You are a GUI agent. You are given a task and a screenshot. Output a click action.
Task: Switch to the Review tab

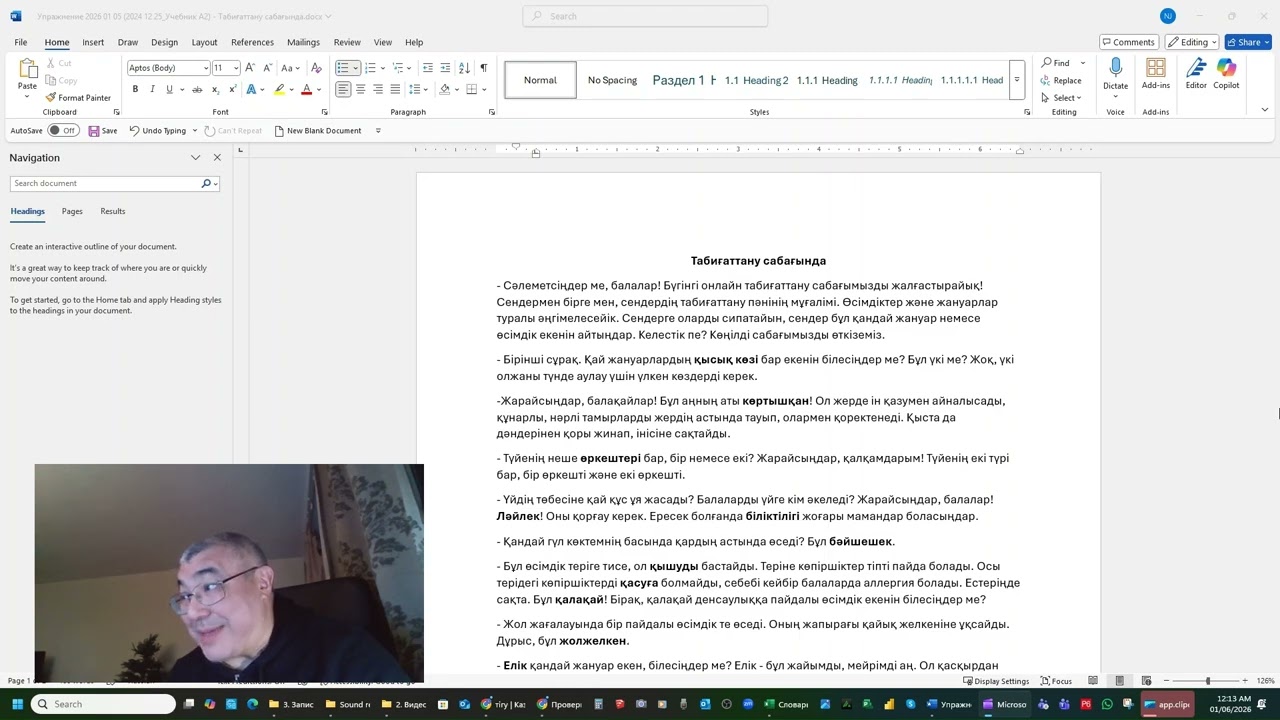[x=347, y=42]
